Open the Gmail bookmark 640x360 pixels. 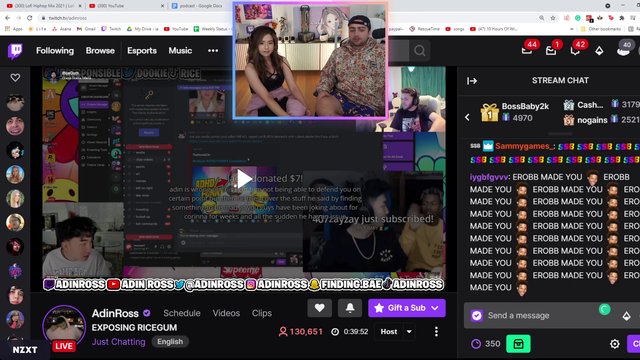(86, 29)
